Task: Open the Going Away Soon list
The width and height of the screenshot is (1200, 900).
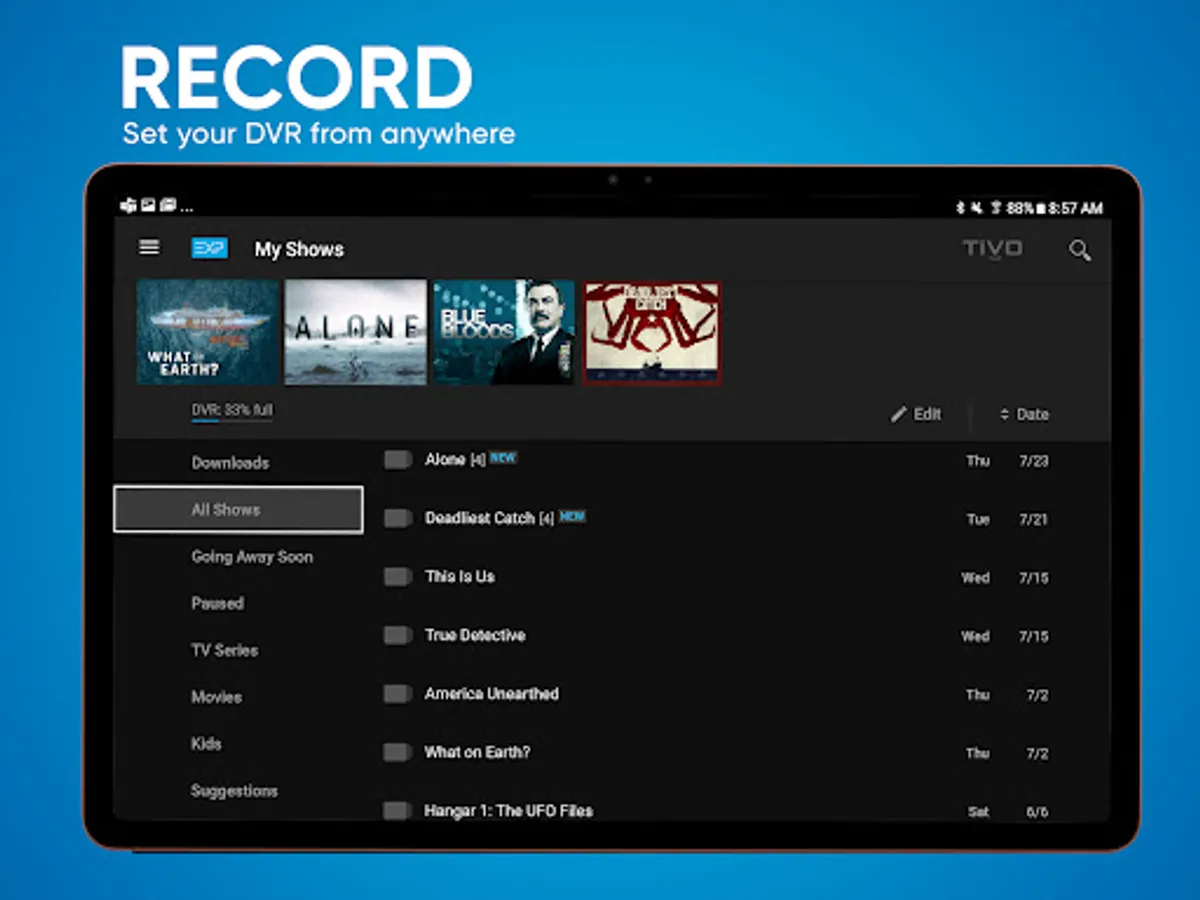Action: (252, 557)
